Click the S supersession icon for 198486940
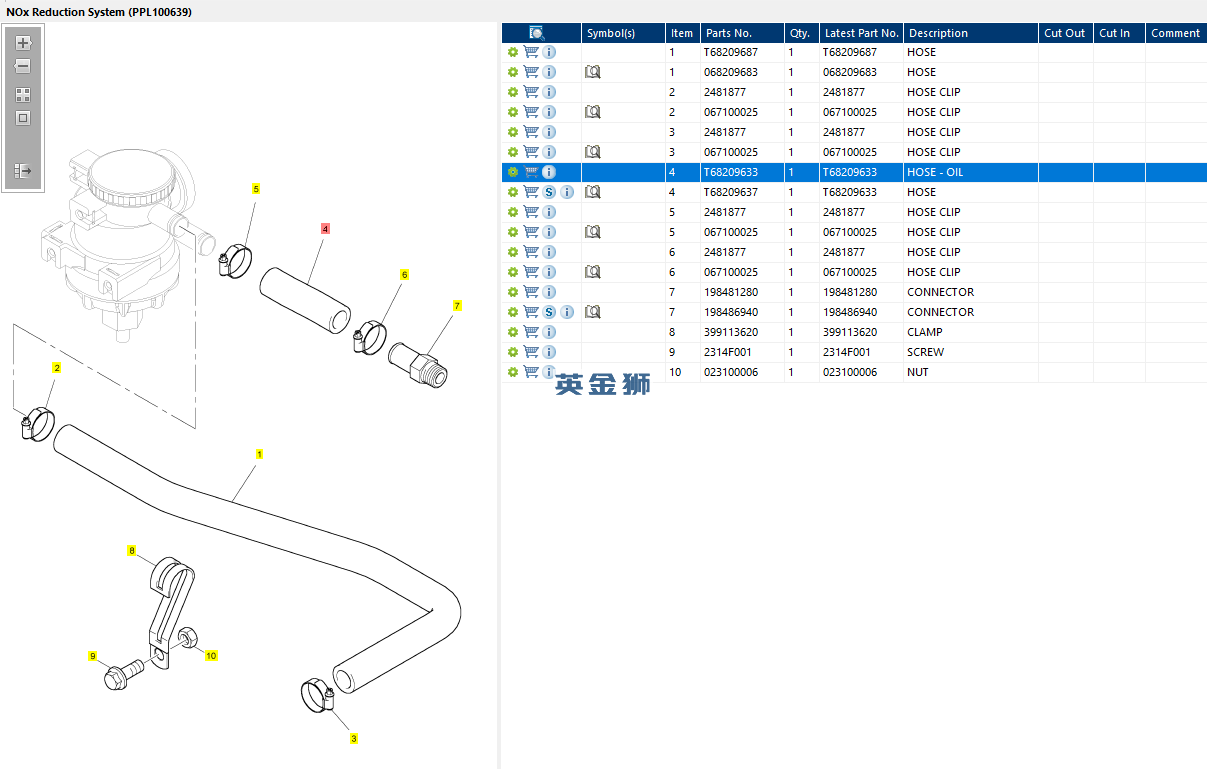The height and width of the screenshot is (769, 1207). pos(549,312)
